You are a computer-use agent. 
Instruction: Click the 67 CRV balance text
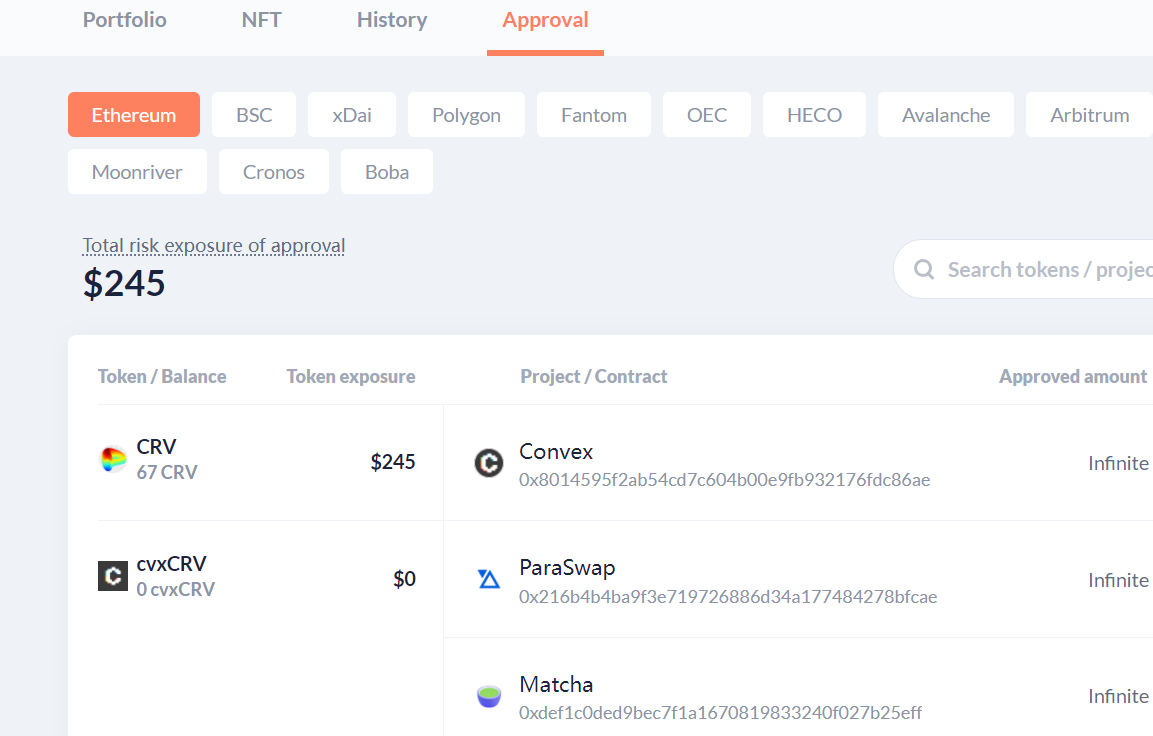click(167, 472)
